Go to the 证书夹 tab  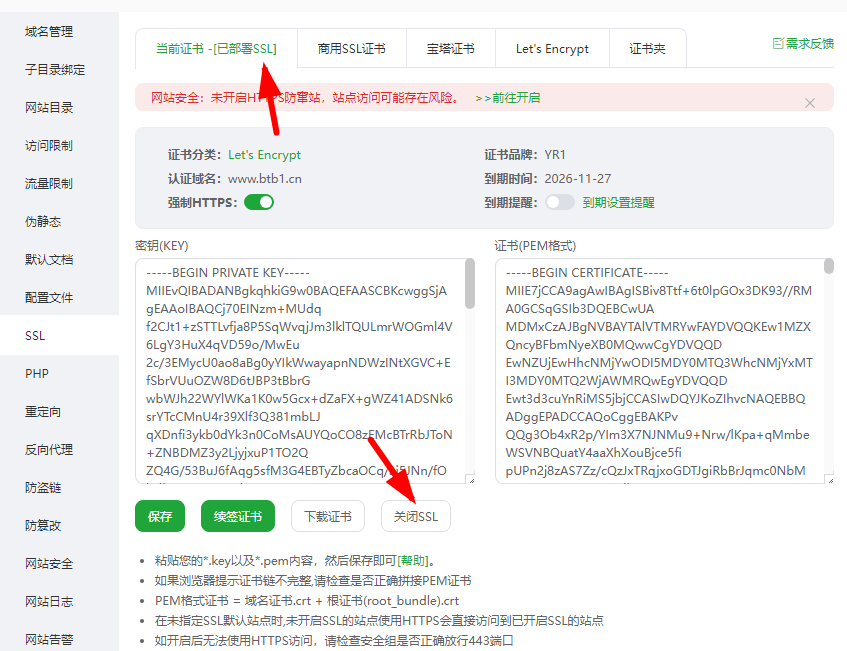click(647, 49)
